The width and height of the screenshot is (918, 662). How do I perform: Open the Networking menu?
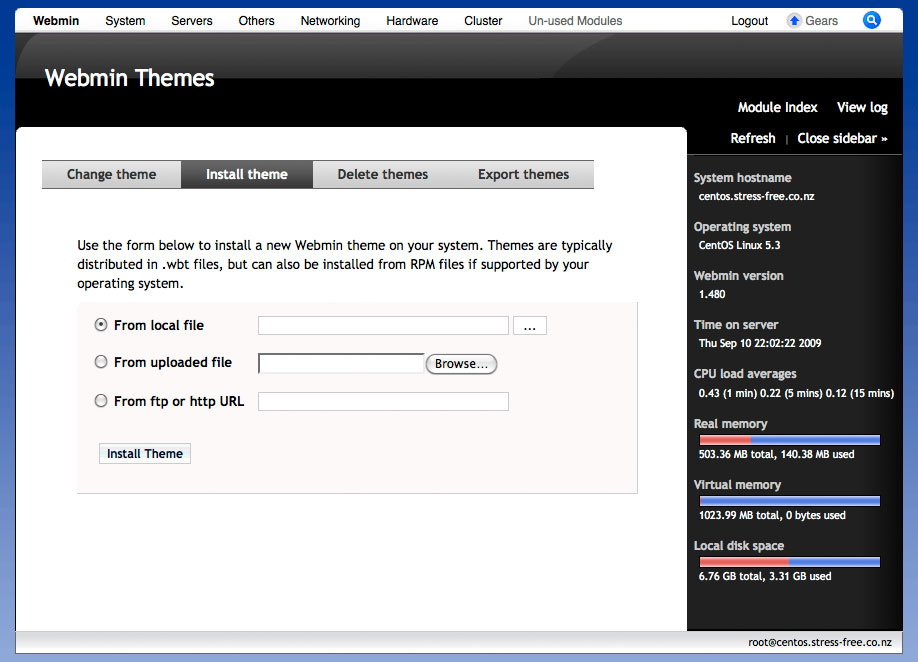click(x=330, y=20)
